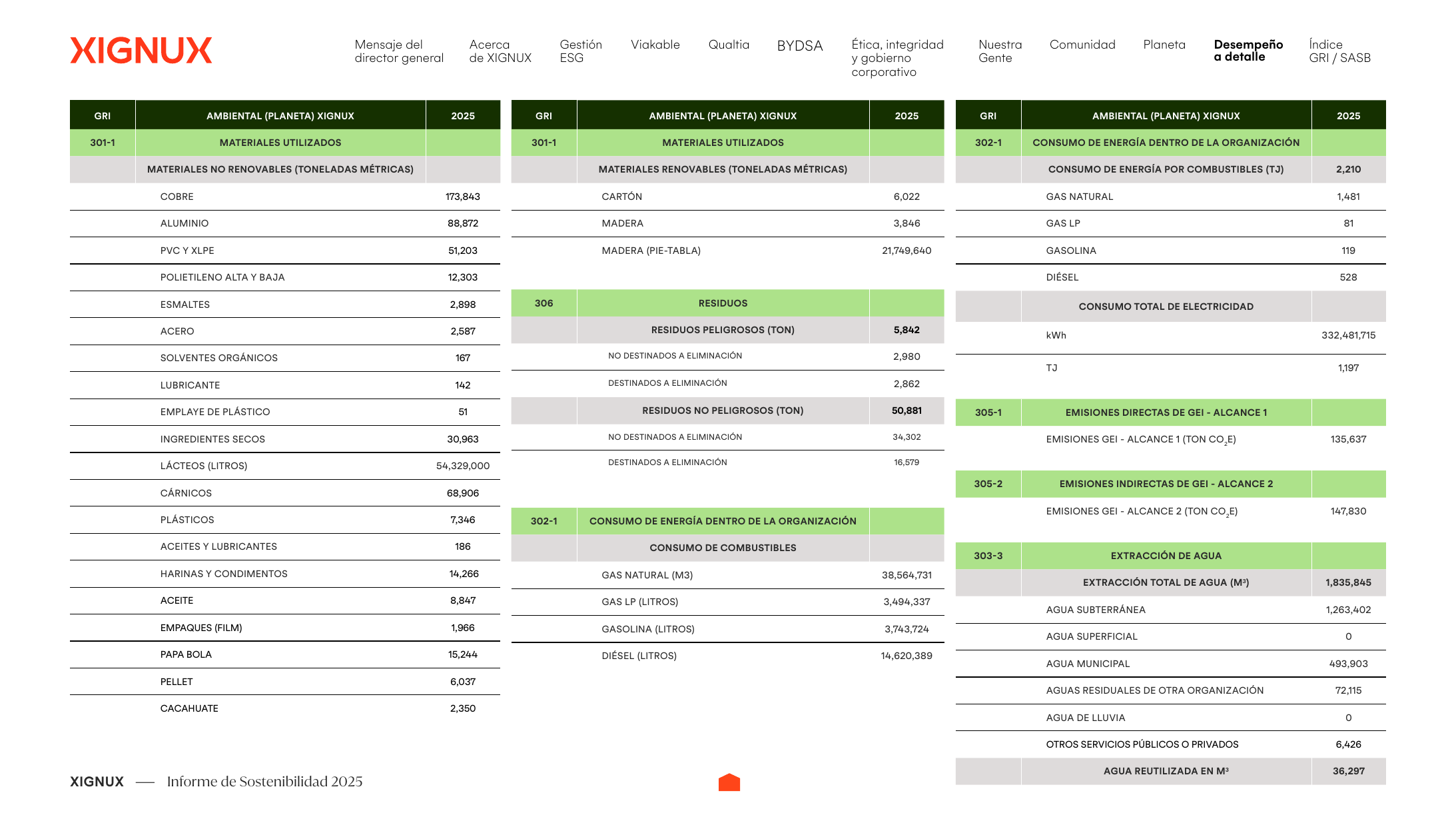This screenshot has height=827, width=1456.
Task: Click the CACAHUATE row label
Action: pos(189,708)
